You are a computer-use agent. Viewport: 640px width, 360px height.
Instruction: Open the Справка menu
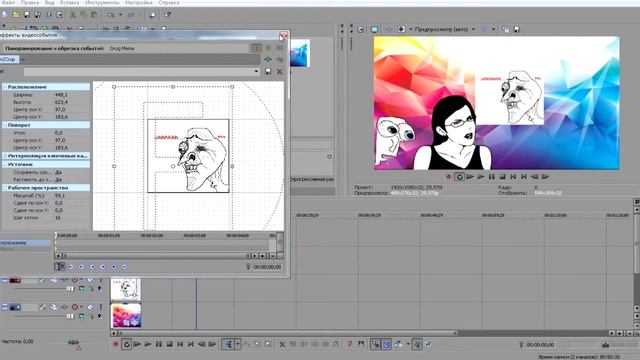(x=169, y=2)
